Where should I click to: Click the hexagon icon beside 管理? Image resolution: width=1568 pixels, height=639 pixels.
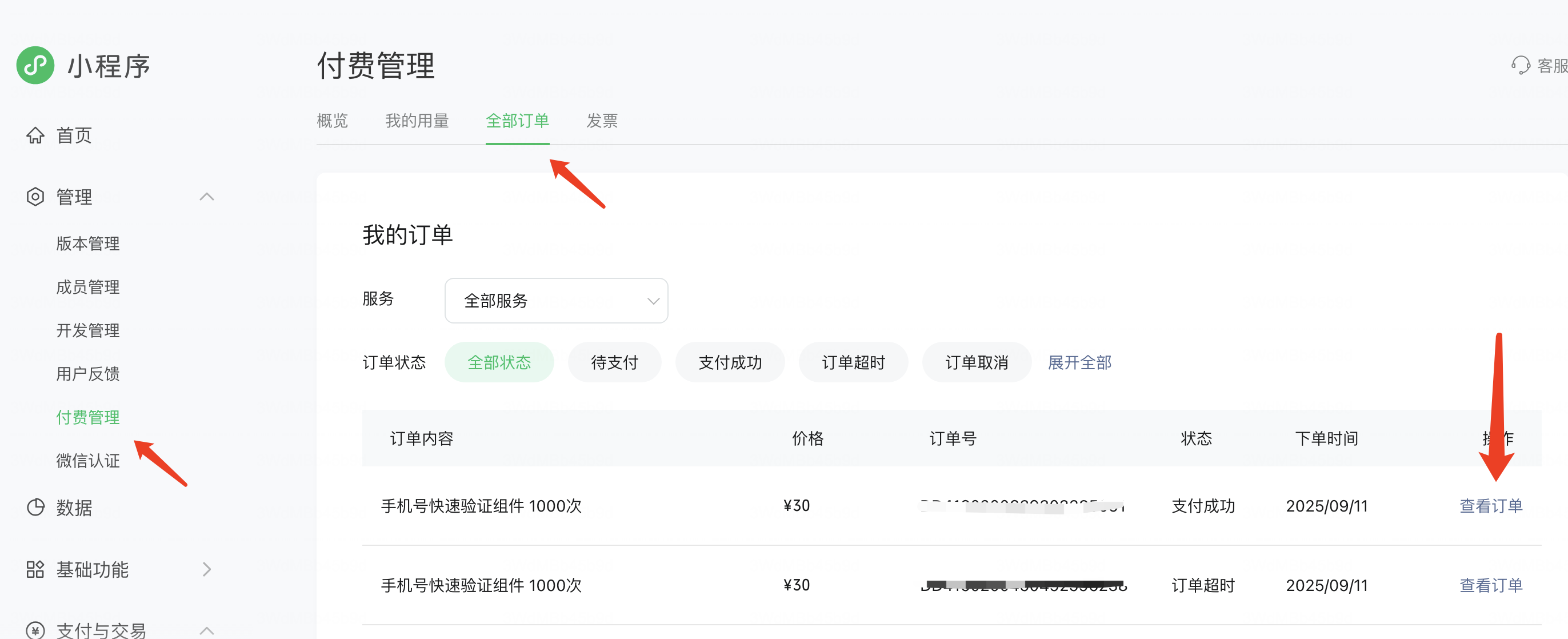click(35, 197)
